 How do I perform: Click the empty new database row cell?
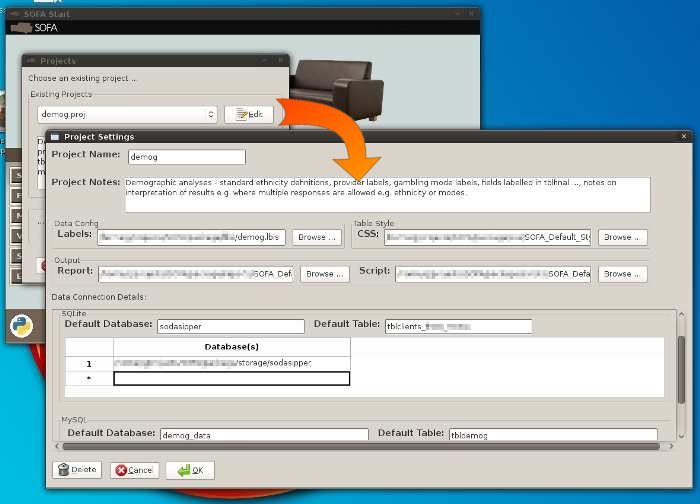pos(232,379)
